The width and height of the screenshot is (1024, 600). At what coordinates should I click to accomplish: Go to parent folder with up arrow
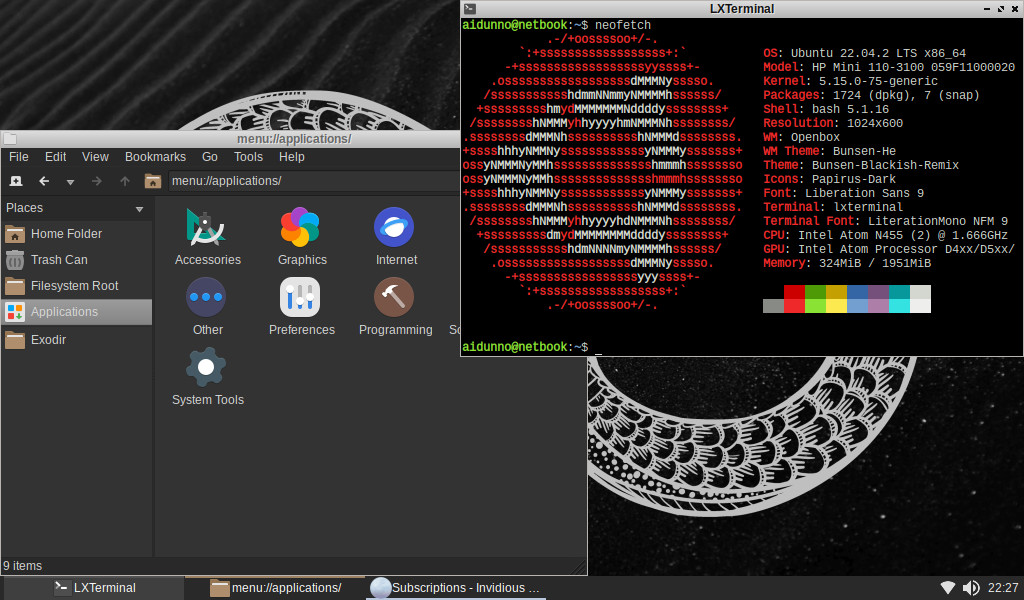point(125,181)
